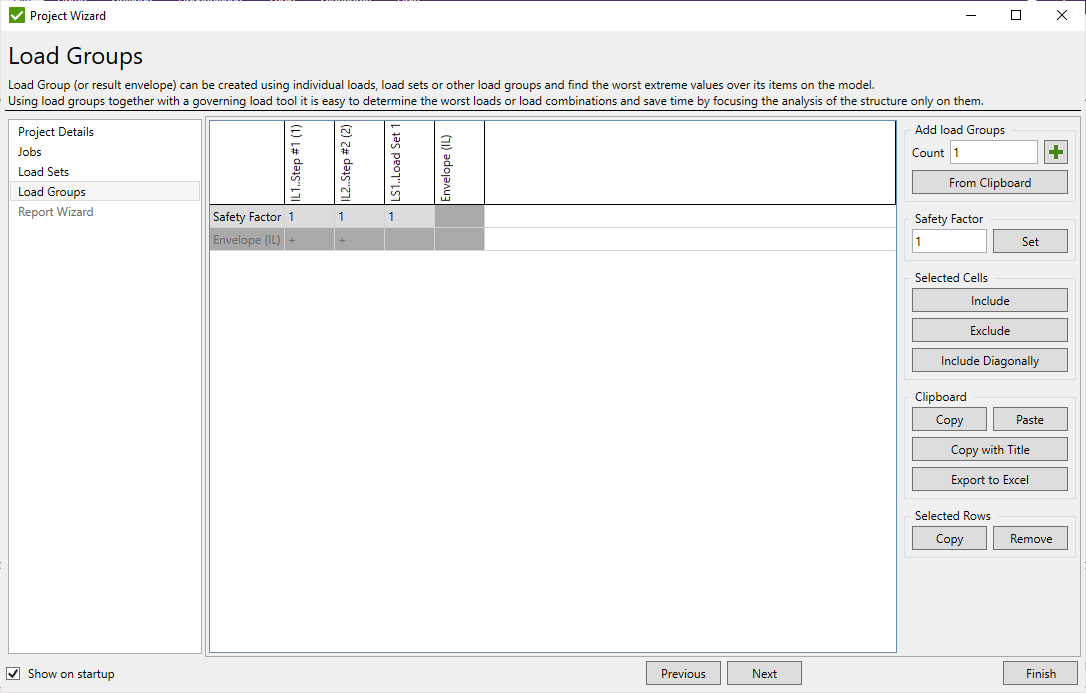Click Include for selected cells

pos(990,300)
